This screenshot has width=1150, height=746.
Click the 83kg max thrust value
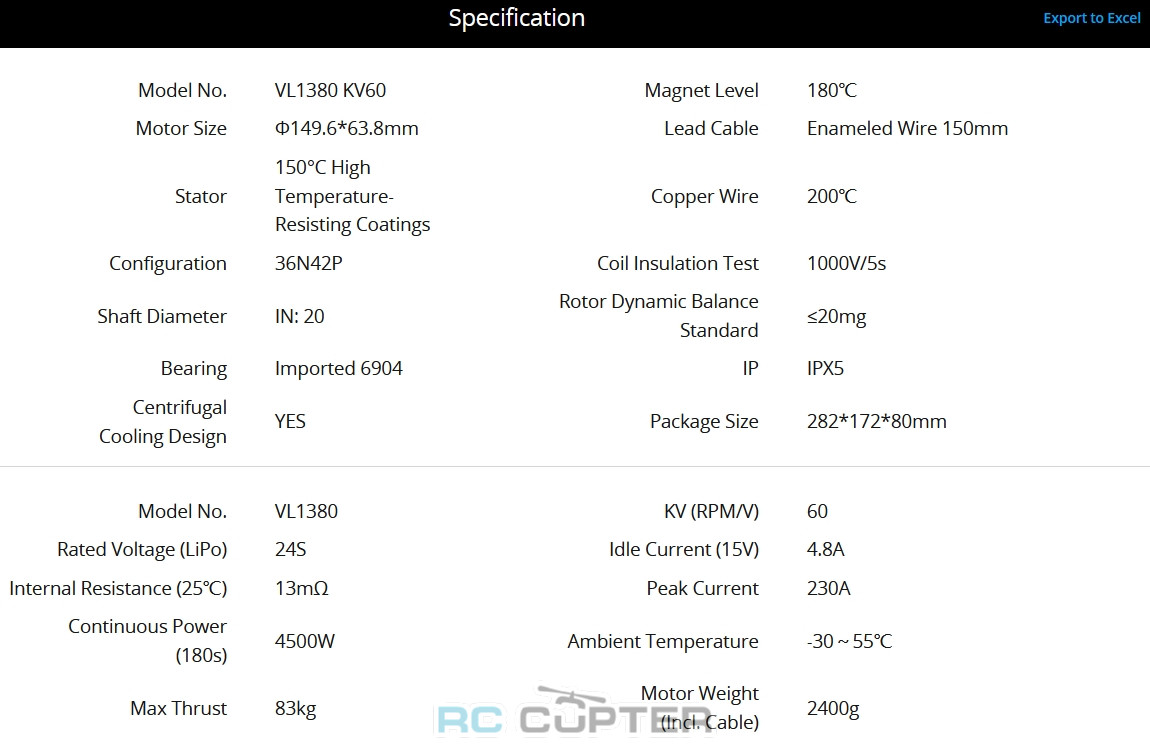[x=295, y=708]
